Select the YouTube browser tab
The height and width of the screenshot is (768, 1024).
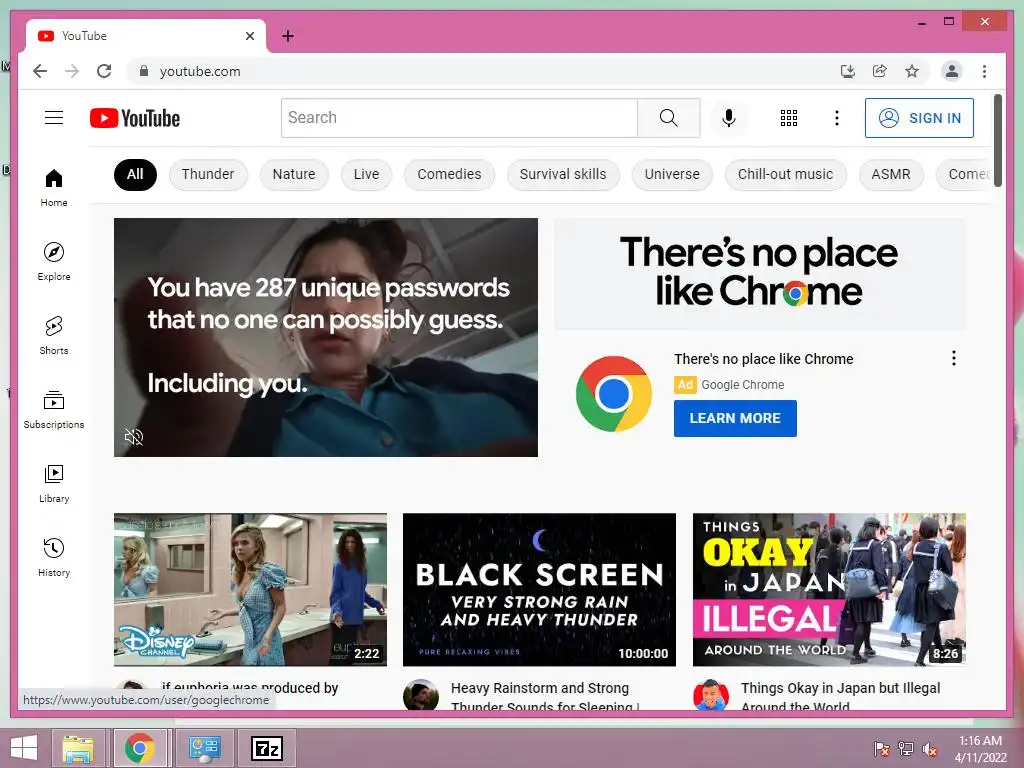click(146, 36)
